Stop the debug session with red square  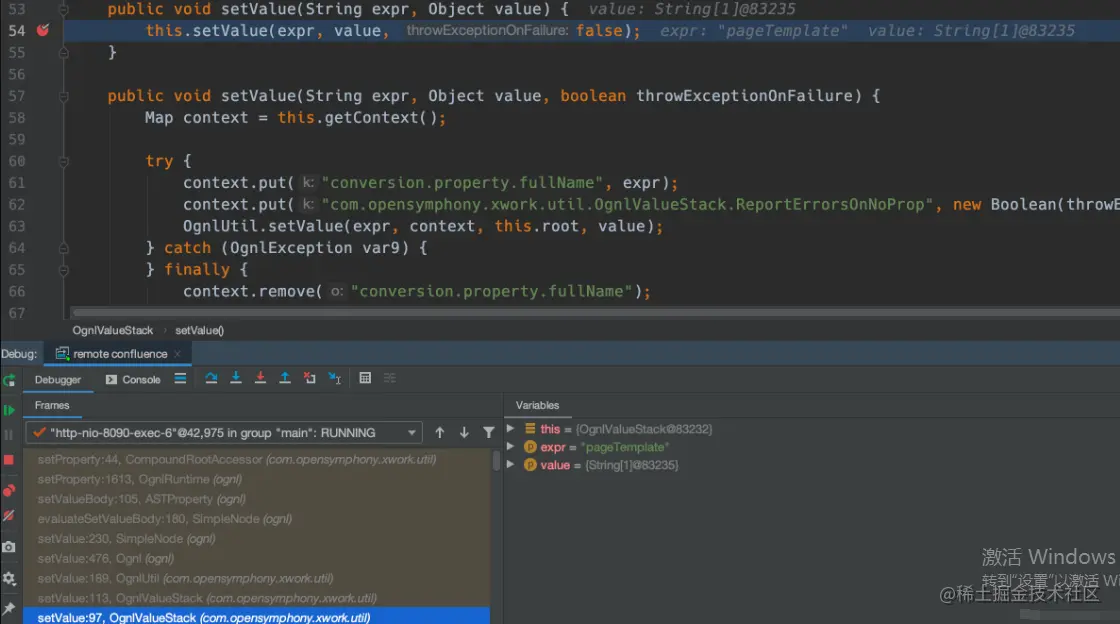pyautogui.click(x=9, y=460)
